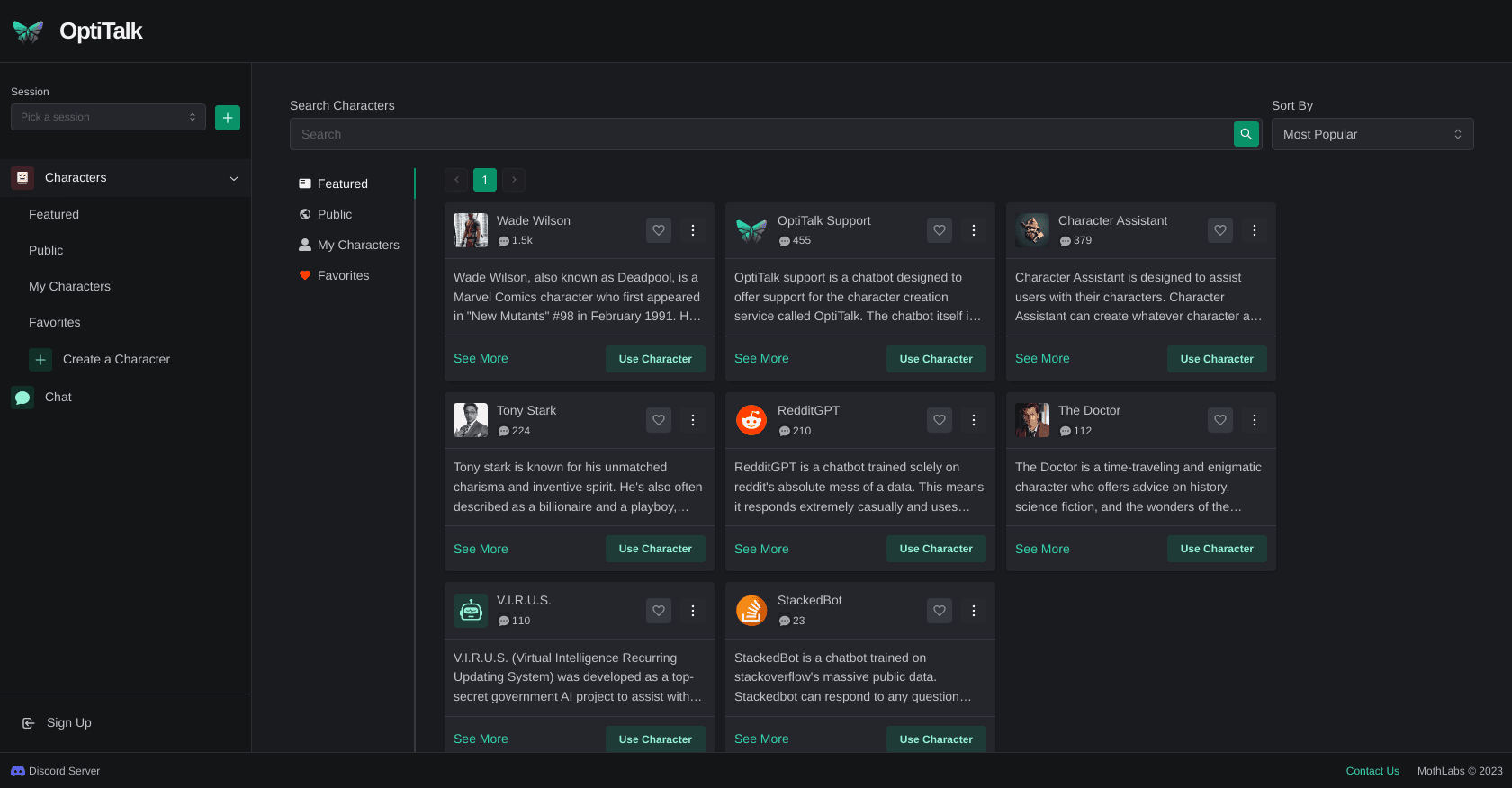Click the search magnifier button
This screenshot has width=1512, height=788.
[x=1246, y=134]
